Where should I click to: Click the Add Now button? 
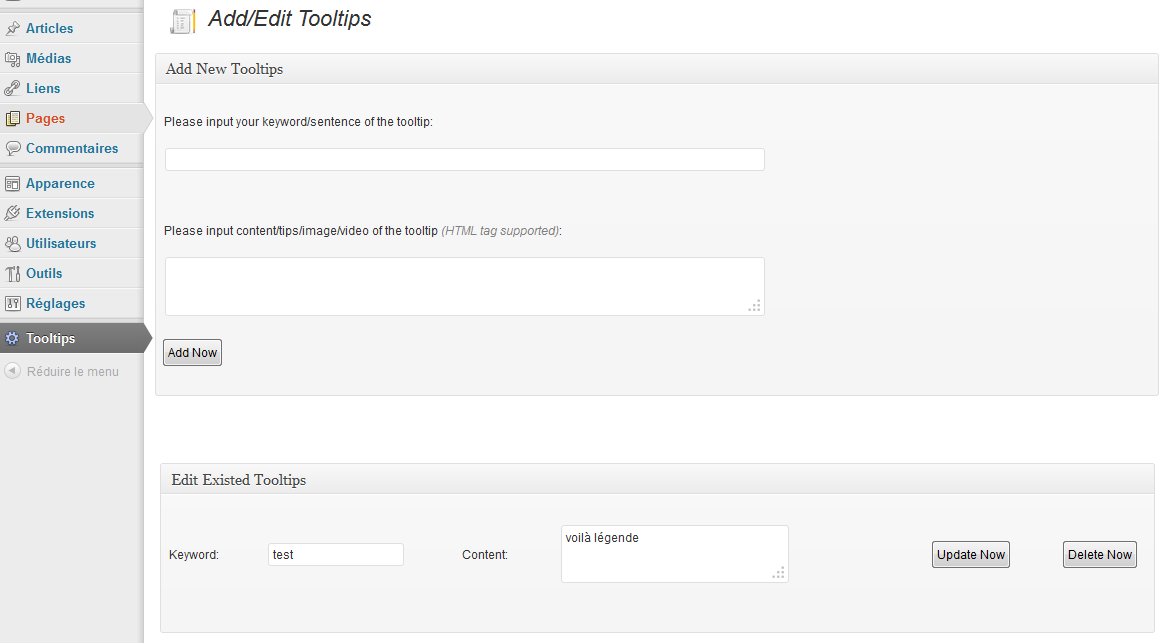tap(193, 353)
